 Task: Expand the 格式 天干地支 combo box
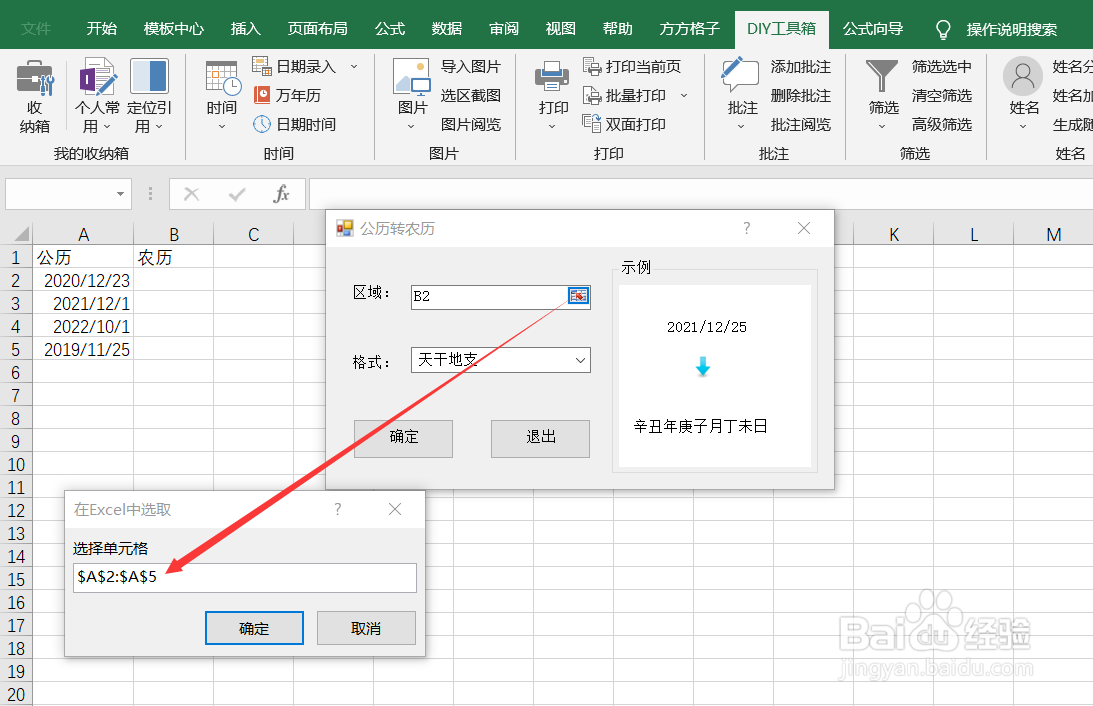pyautogui.click(x=580, y=360)
